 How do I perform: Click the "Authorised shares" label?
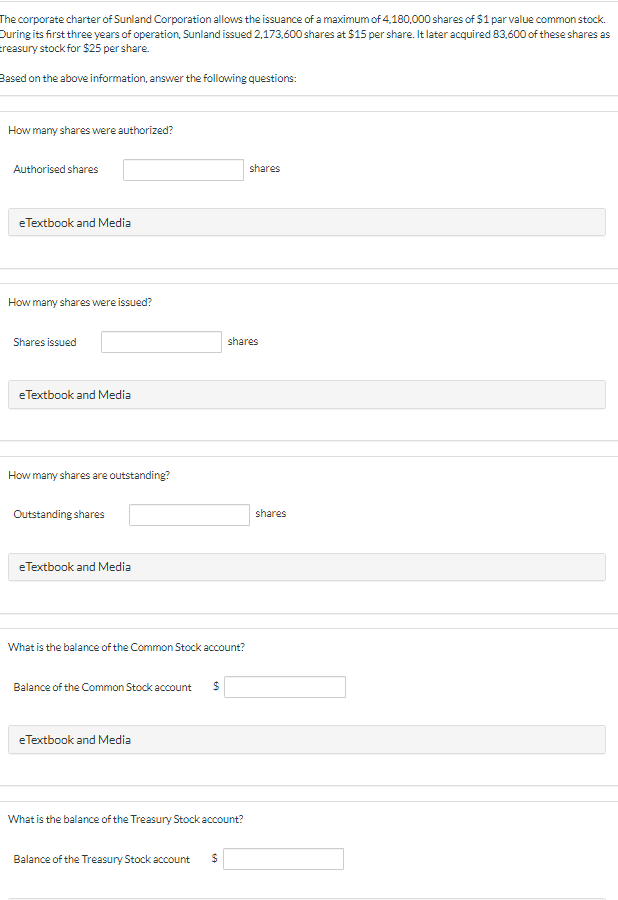[x=56, y=169]
